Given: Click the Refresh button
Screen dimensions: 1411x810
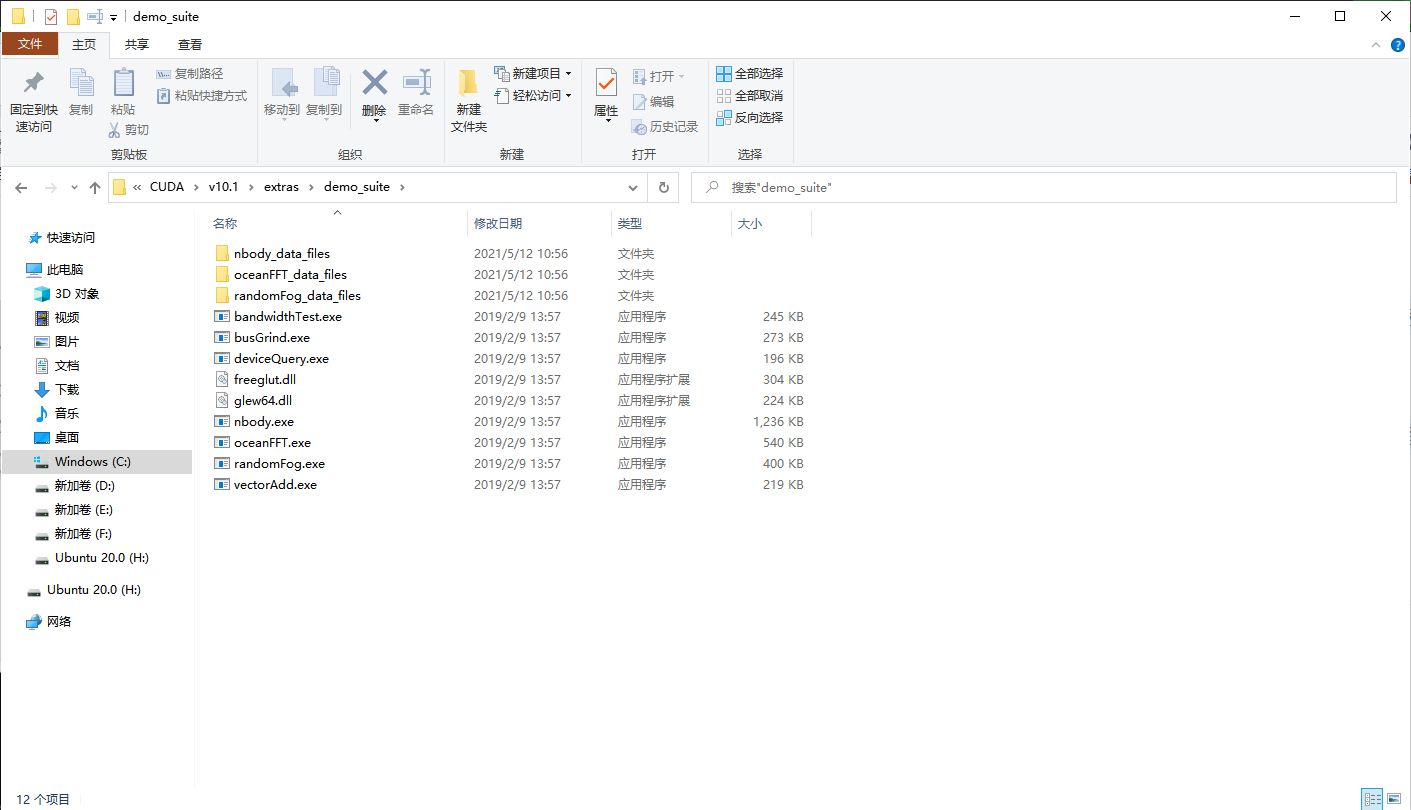Looking at the screenshot, I should [x=663, y=188].
